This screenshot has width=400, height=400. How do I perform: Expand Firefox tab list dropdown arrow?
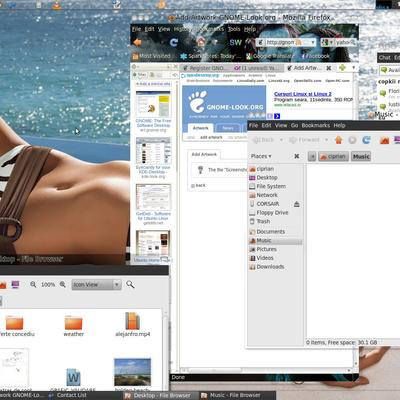[353, 68]
